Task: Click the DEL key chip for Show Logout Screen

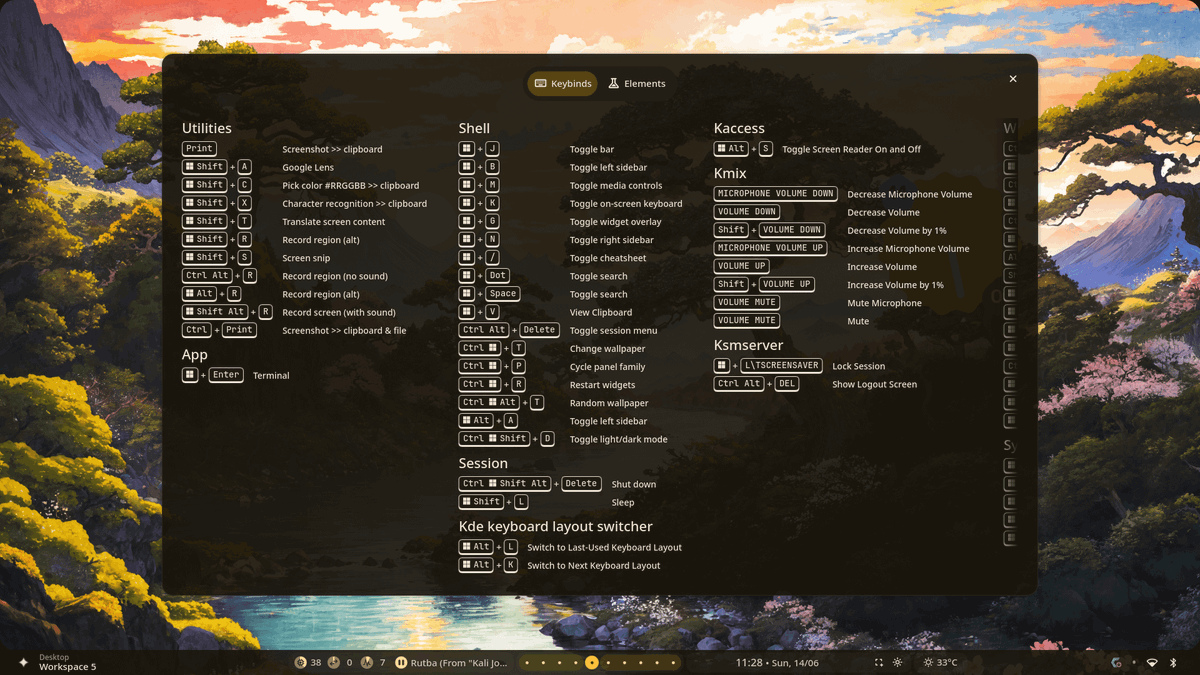Action: point(787,384)
